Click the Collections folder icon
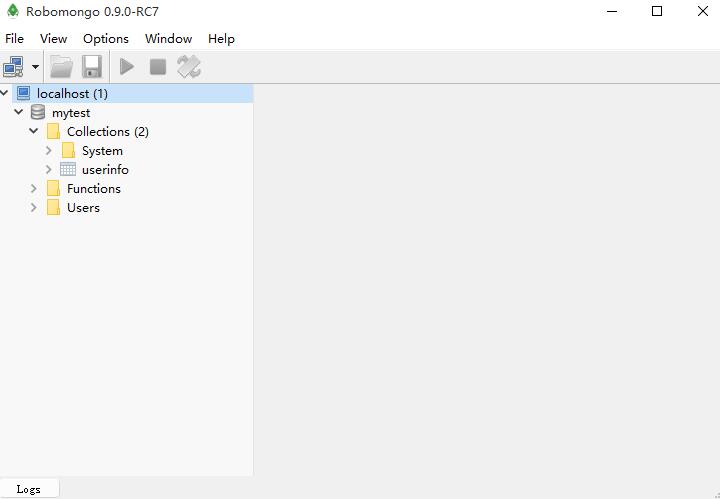 [53, 131]
